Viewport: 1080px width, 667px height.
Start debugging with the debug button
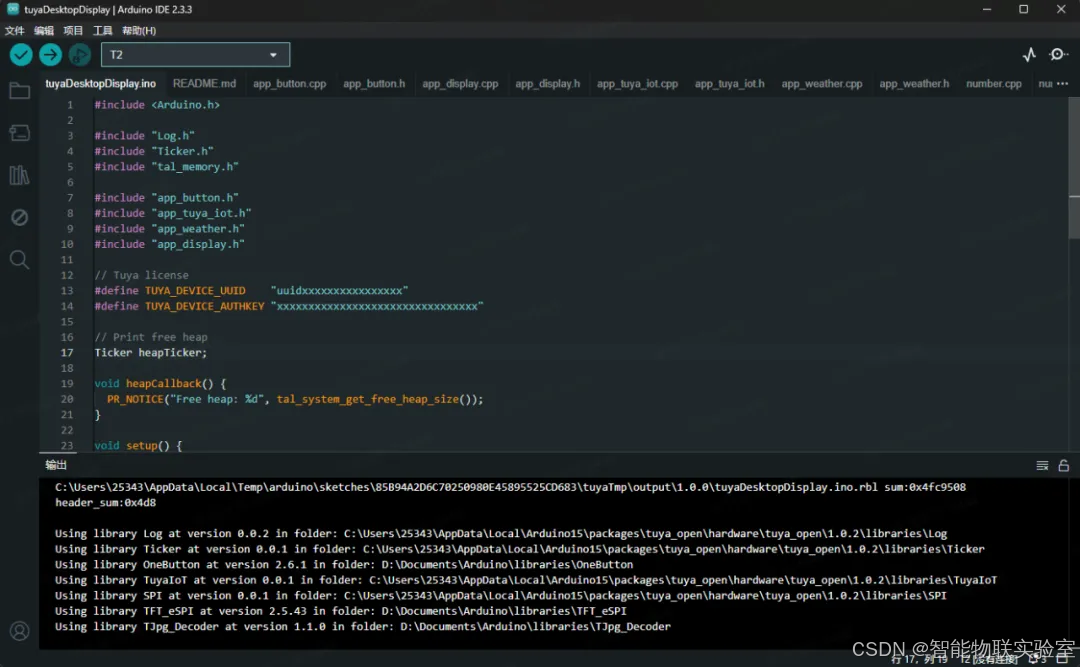(x=79, y=54)
